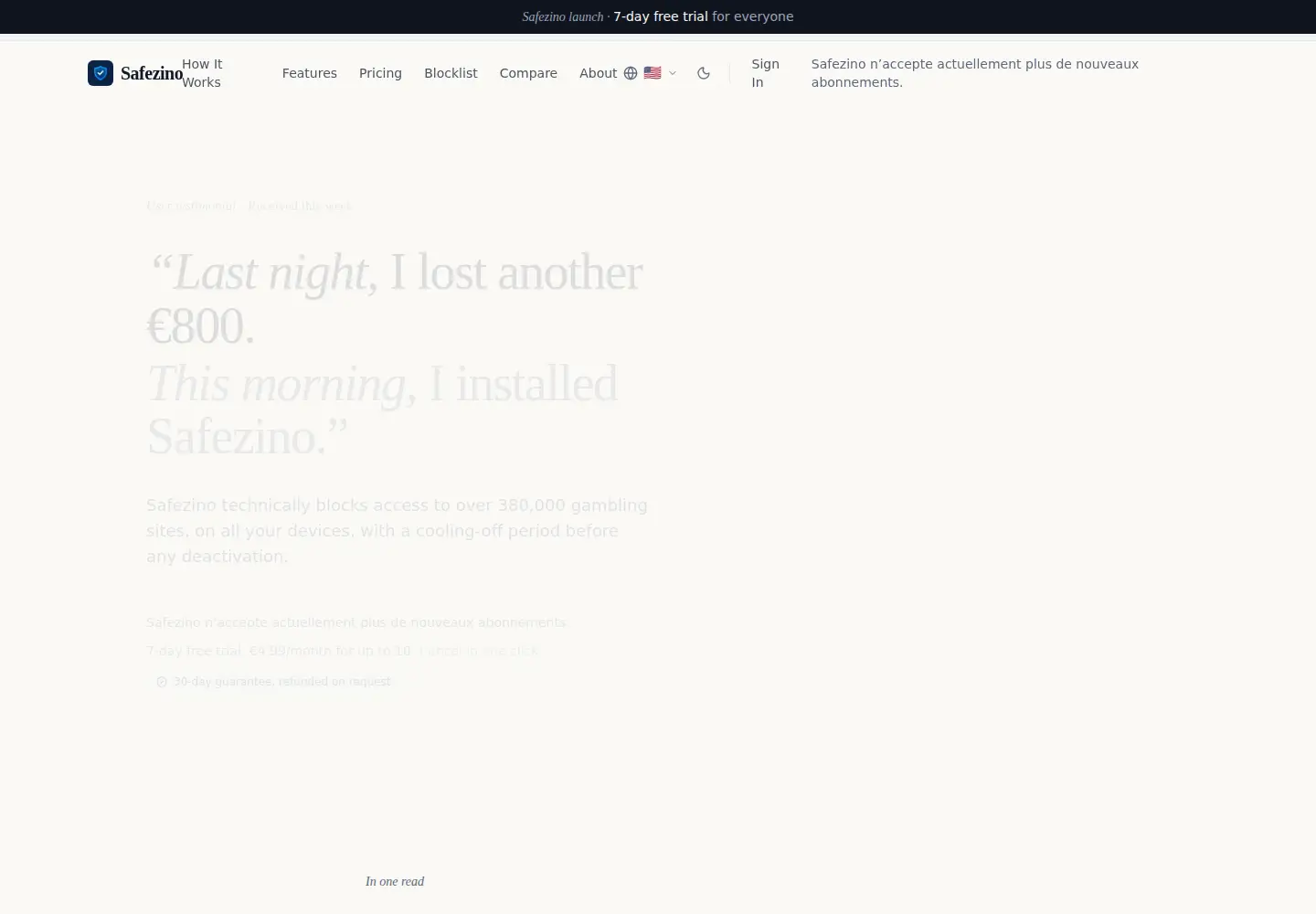Navigate to the Compare page
Viewport: 1316px width, 914px height.
pyautogui.click(x=528, y=73)
